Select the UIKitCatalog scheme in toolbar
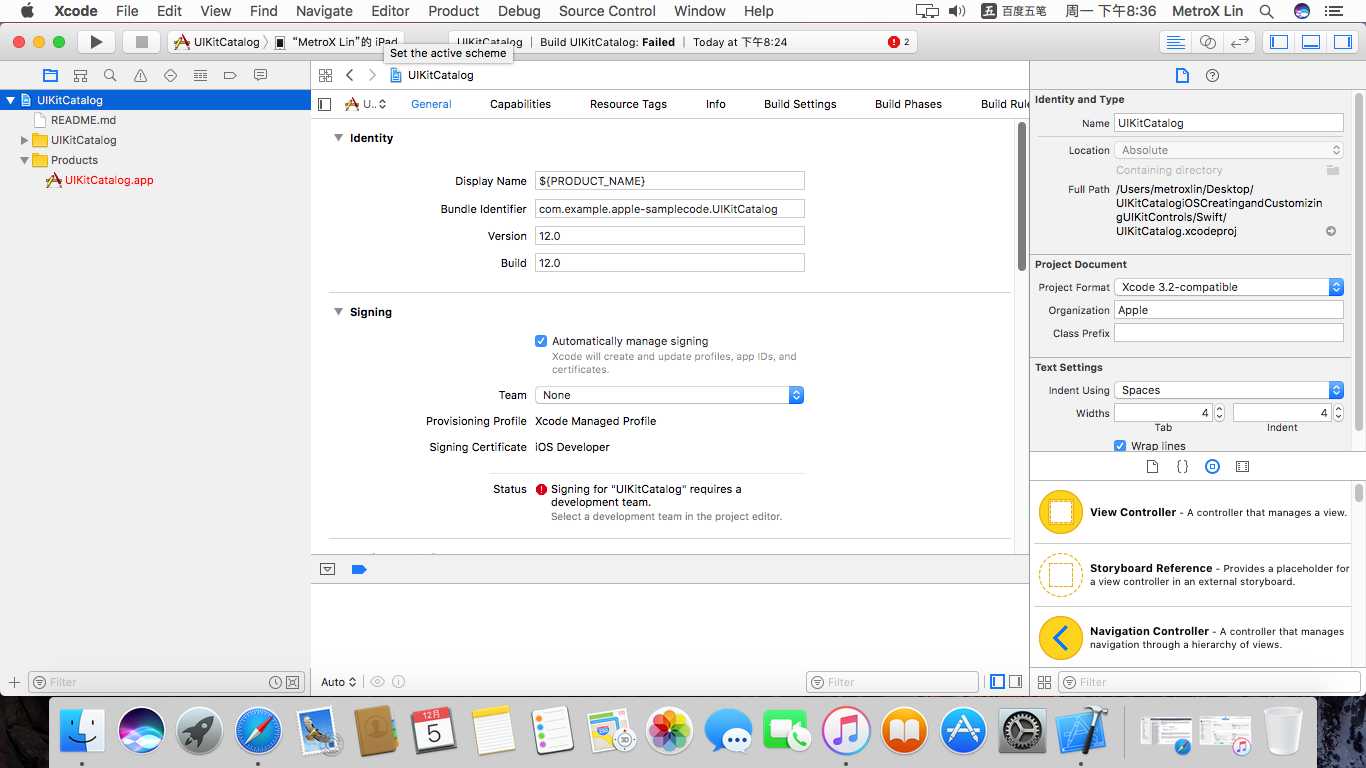The image size is (1366, 768). 217,42
